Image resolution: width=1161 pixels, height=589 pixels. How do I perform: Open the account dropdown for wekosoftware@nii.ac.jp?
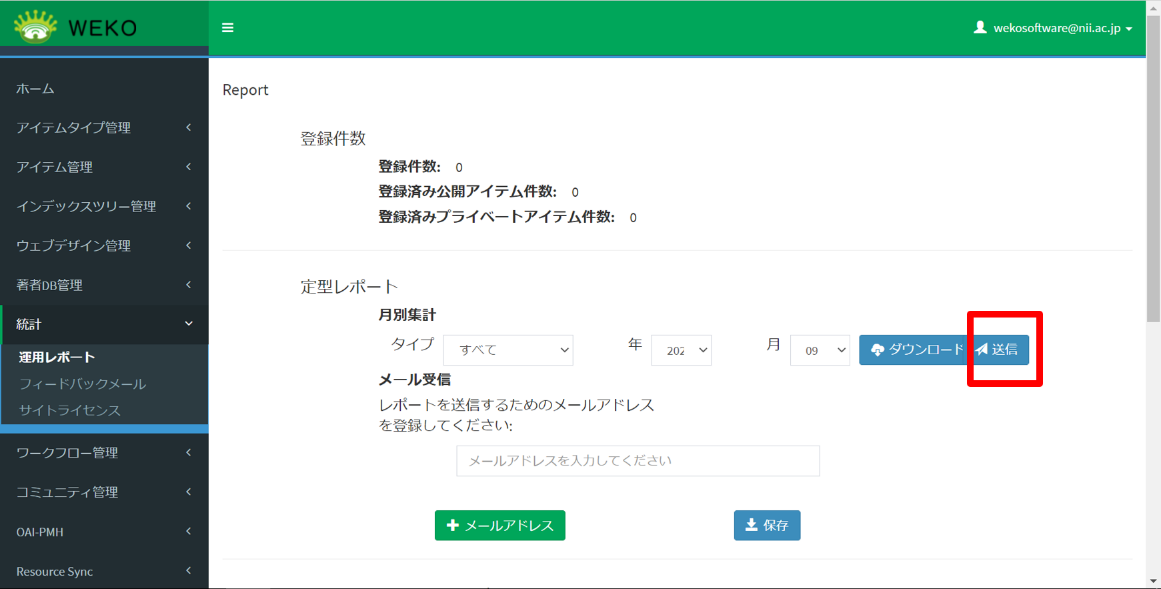1055,29
